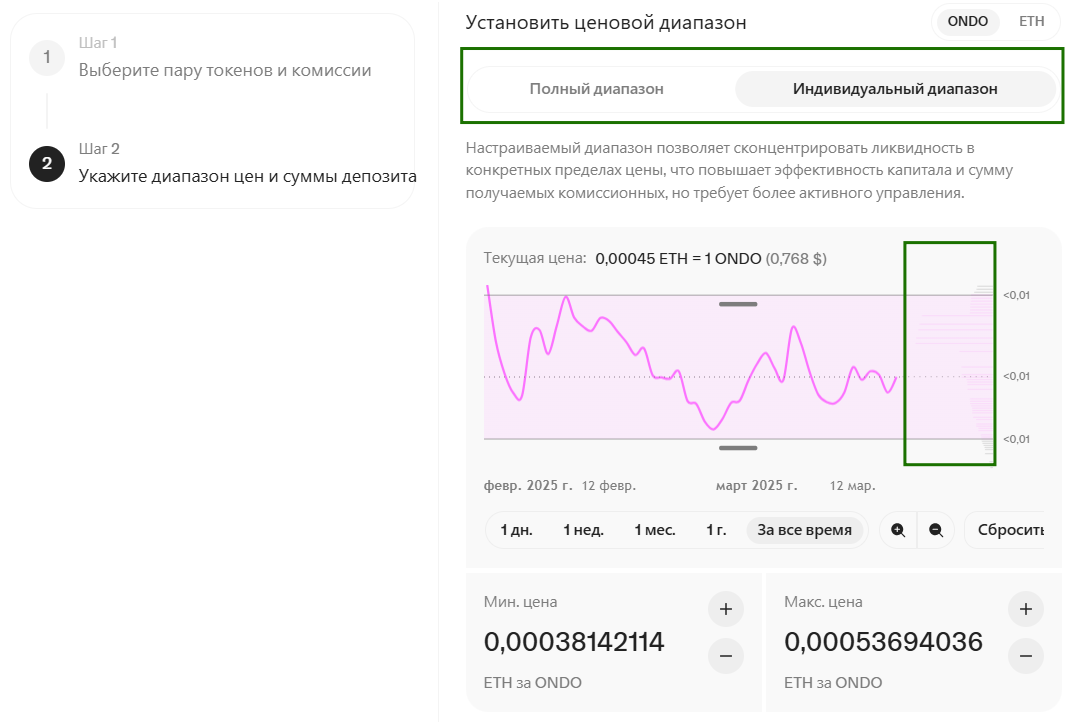This screenshot has height=722, width=1074.
Task: Zoom in on the price chart
Action: 898,530
